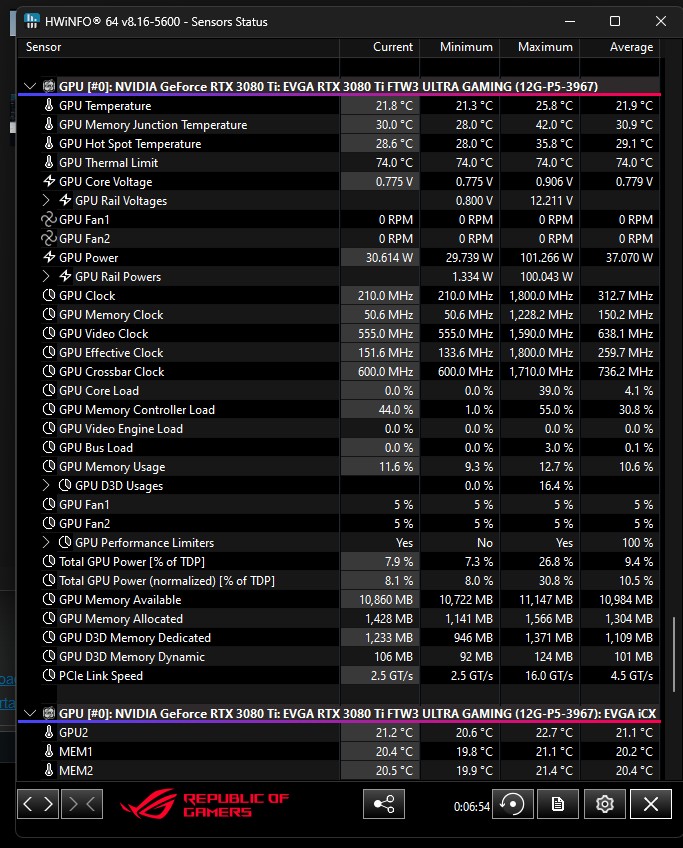Select GPU Memory Controller Load row label
683x848 pixels.
pyautogui.click(x=137, y=409)
